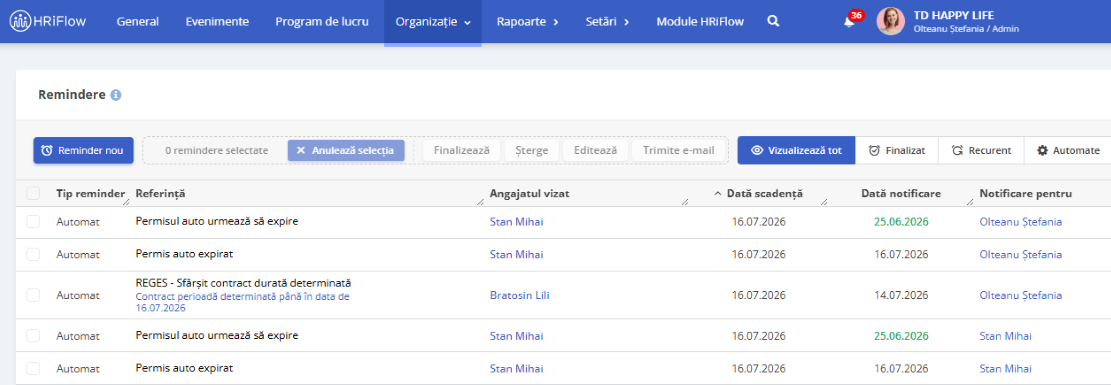This screenshot has height=385, width=1111.
Task: Sort by Tip reminder column header
Action: click(x=91, y=193)
